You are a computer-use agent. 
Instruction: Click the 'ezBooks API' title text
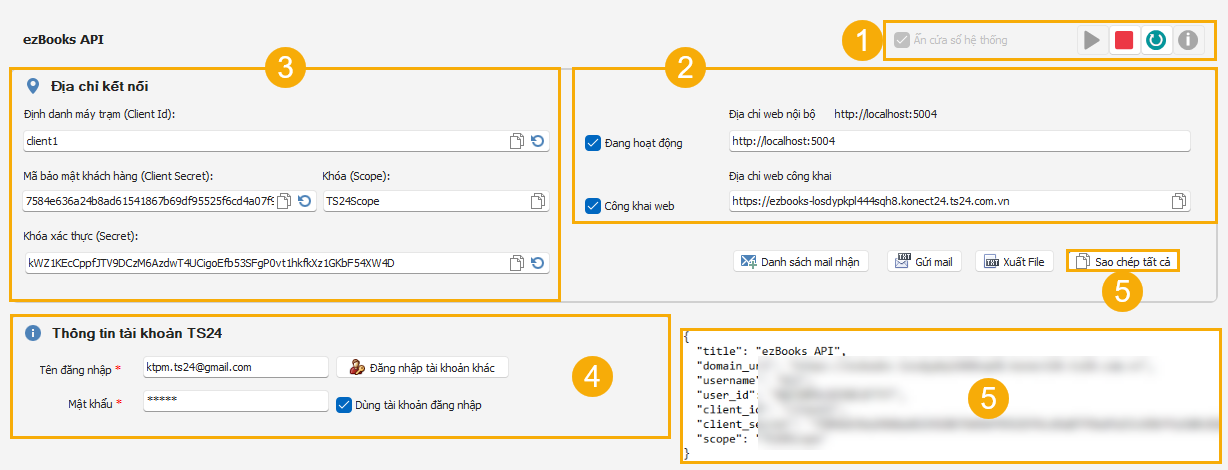pos(63,40)
